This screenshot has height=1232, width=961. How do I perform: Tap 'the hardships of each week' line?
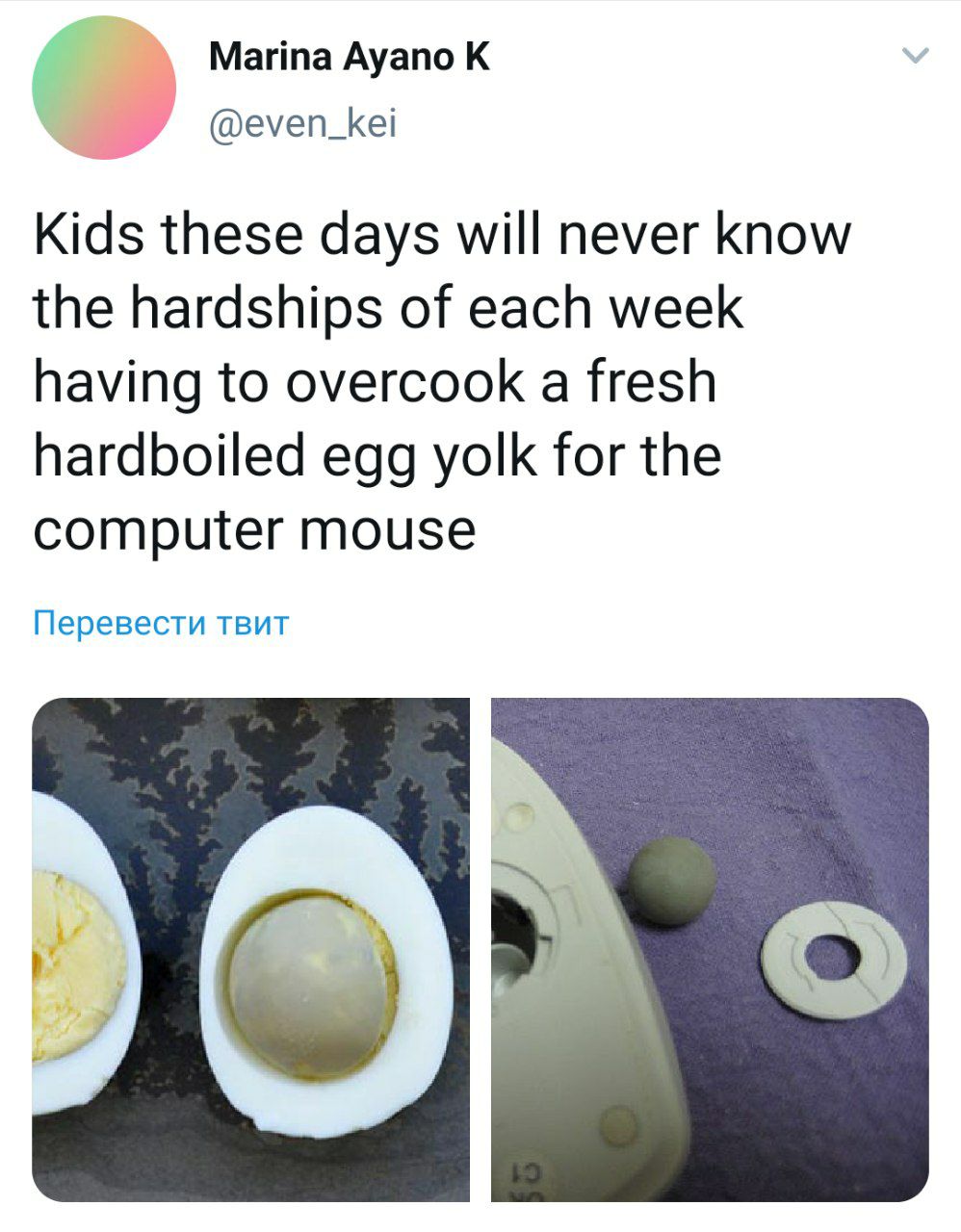(x=389, y=308)
